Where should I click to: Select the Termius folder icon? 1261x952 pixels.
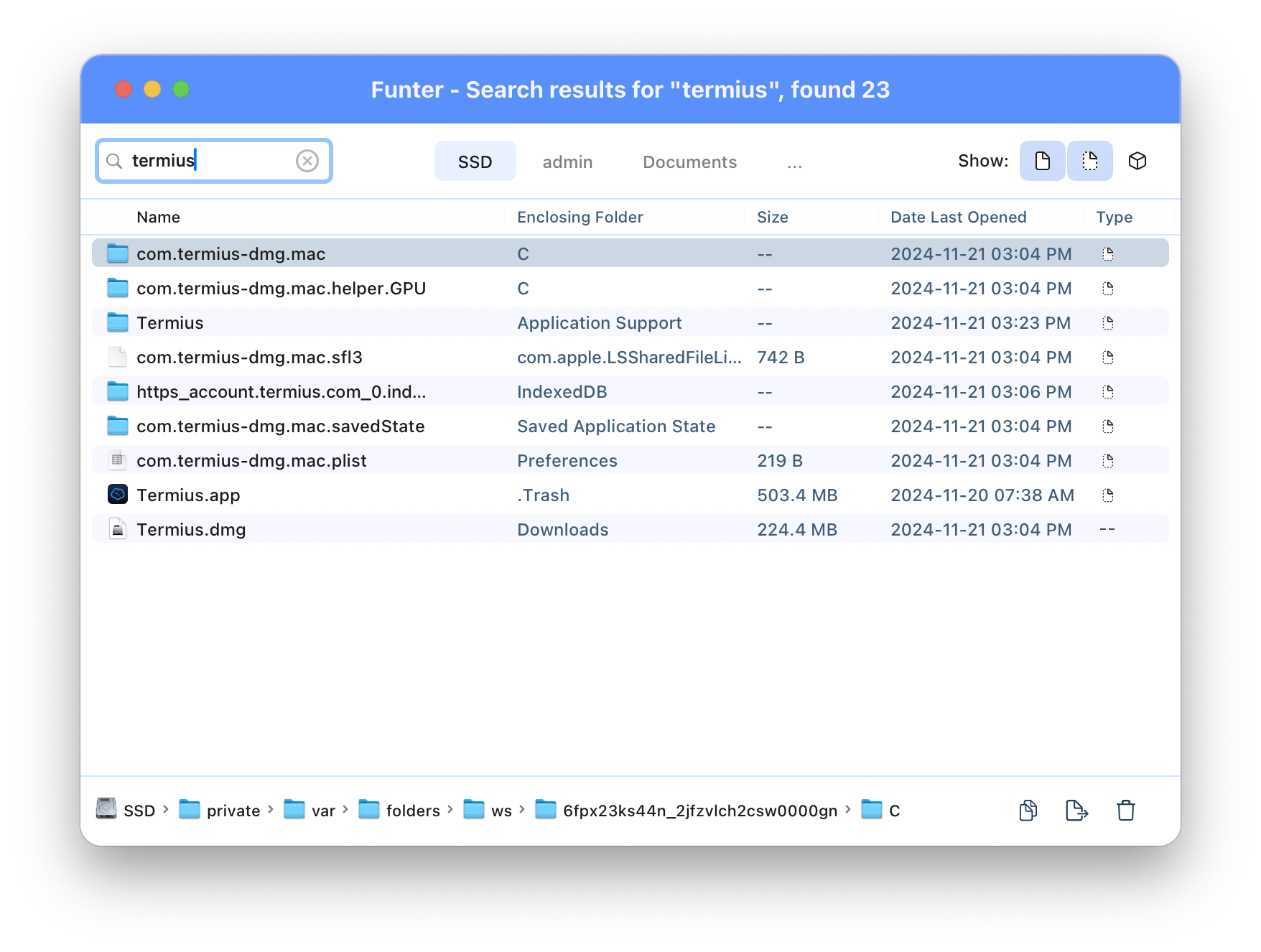click(x=118, y=322)
